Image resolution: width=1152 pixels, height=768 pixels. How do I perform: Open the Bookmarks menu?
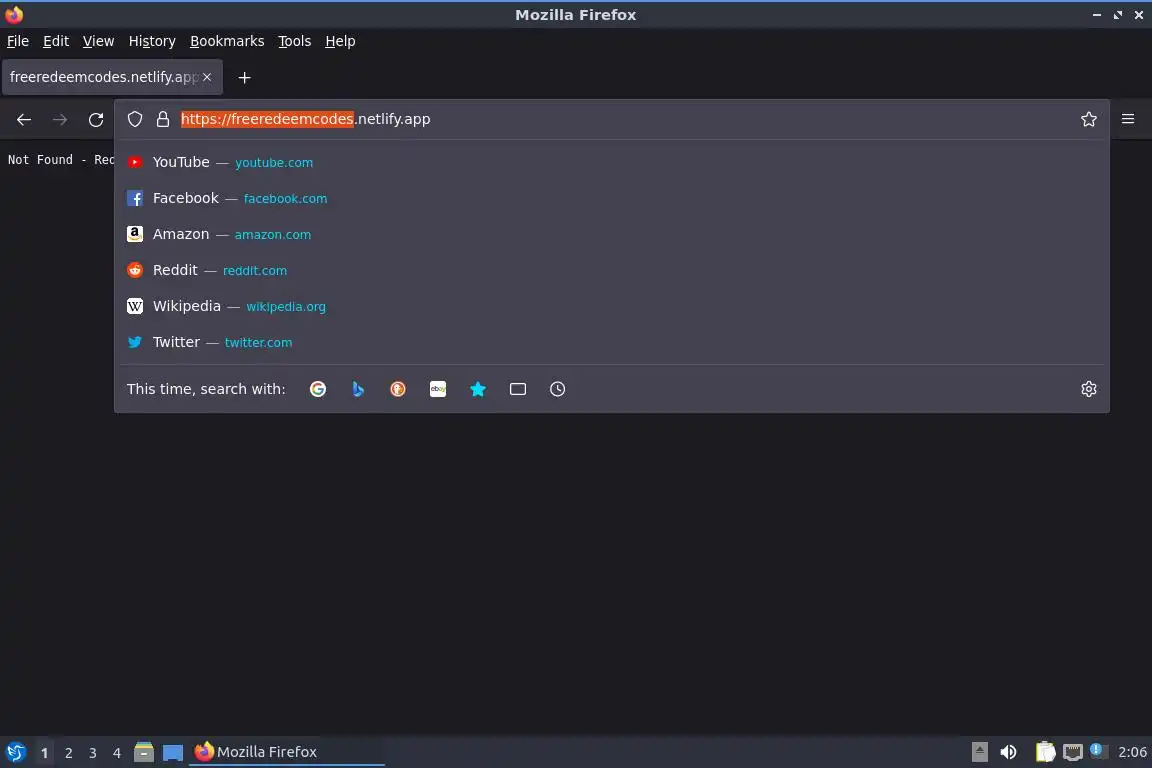(227, 41)
